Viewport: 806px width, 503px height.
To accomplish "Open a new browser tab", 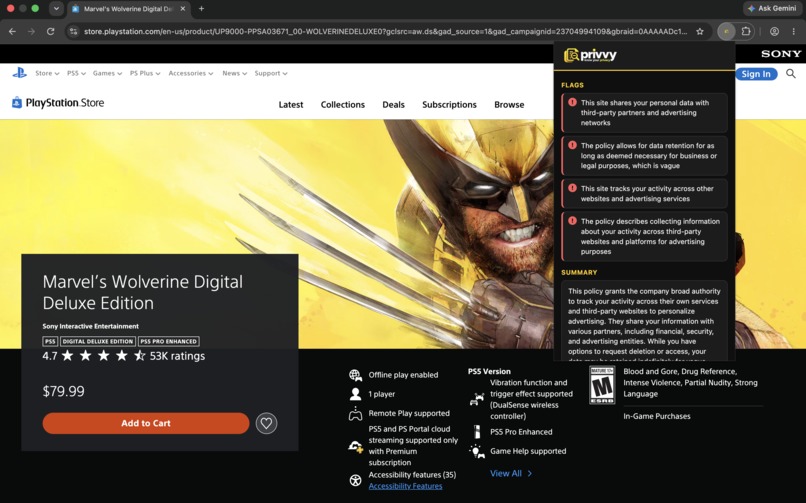I will coord(202,9).
